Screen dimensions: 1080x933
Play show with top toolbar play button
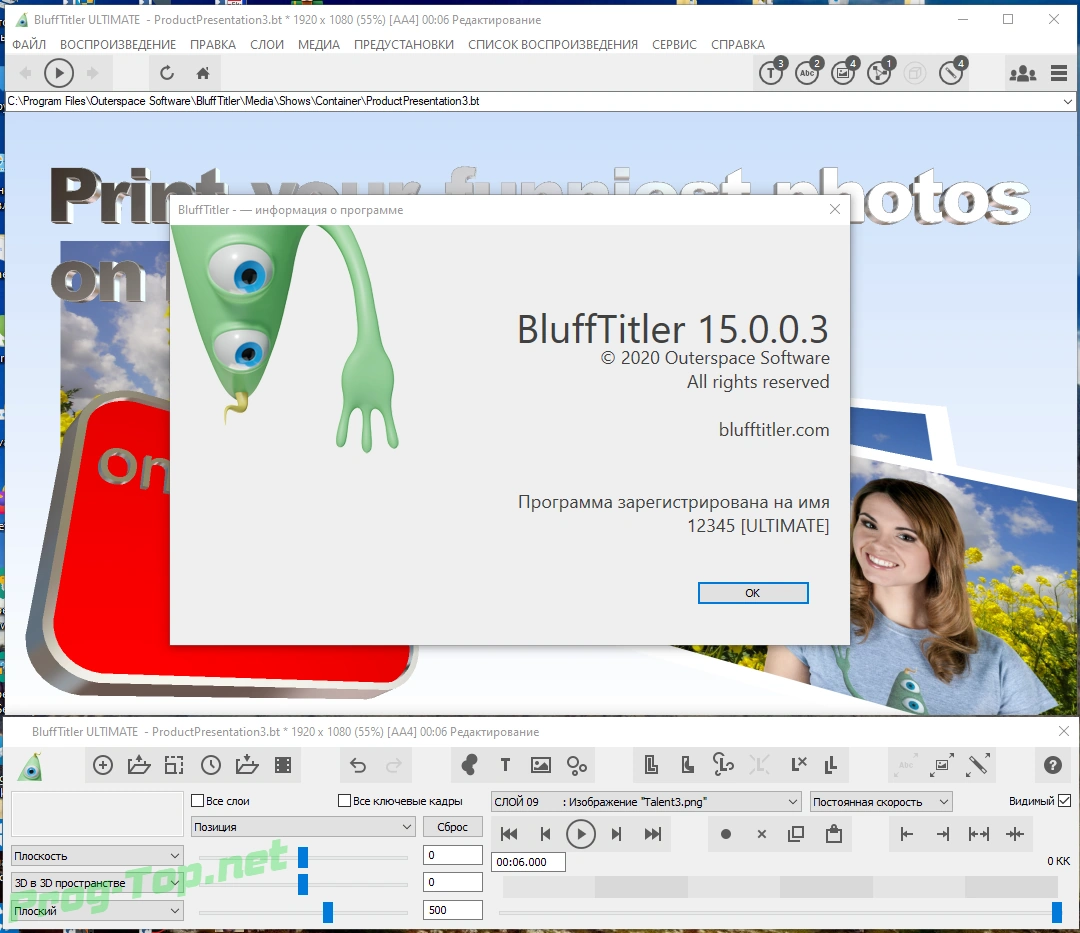click(59, 73)
